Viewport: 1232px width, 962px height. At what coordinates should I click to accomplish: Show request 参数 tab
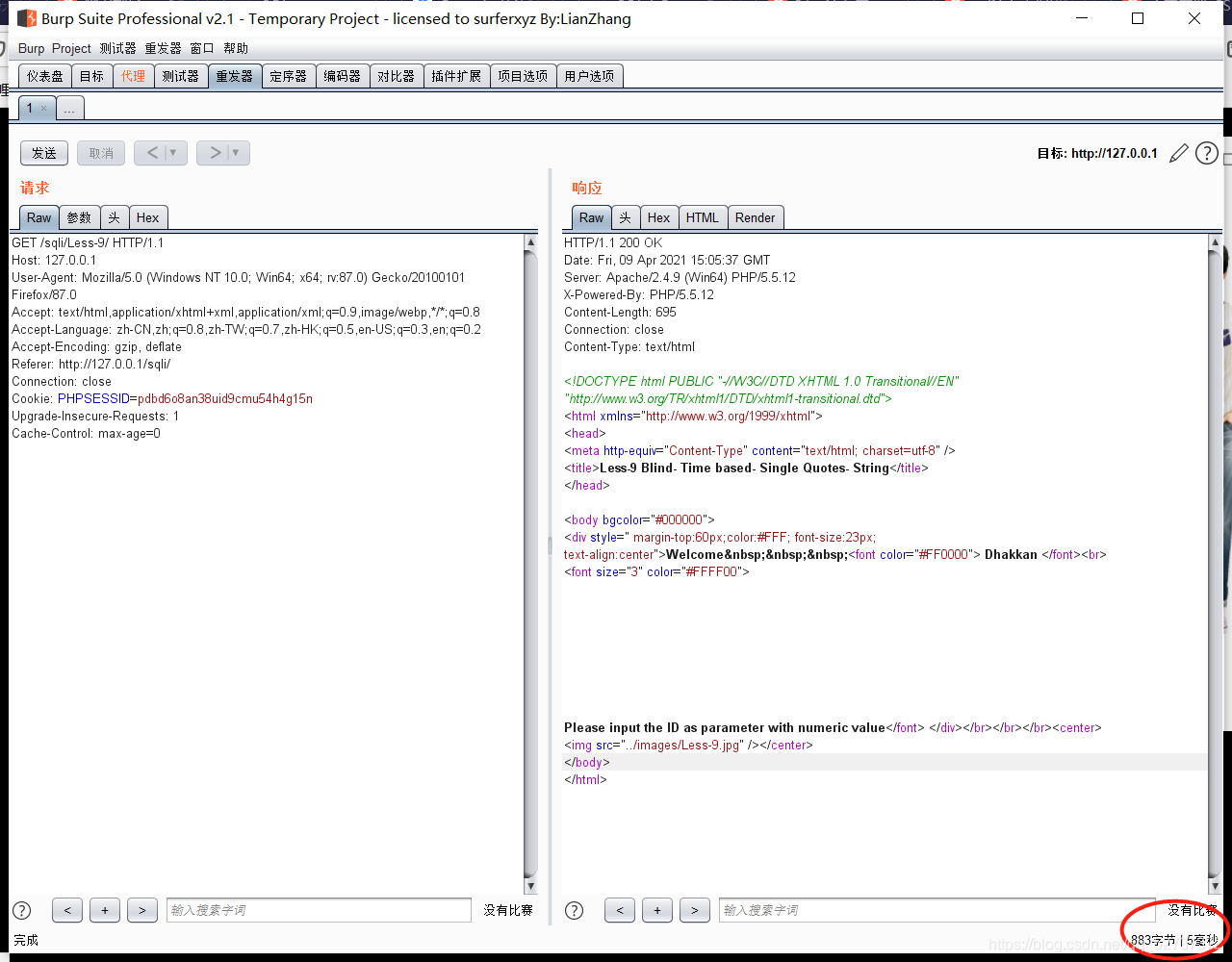tap(80, 217)
